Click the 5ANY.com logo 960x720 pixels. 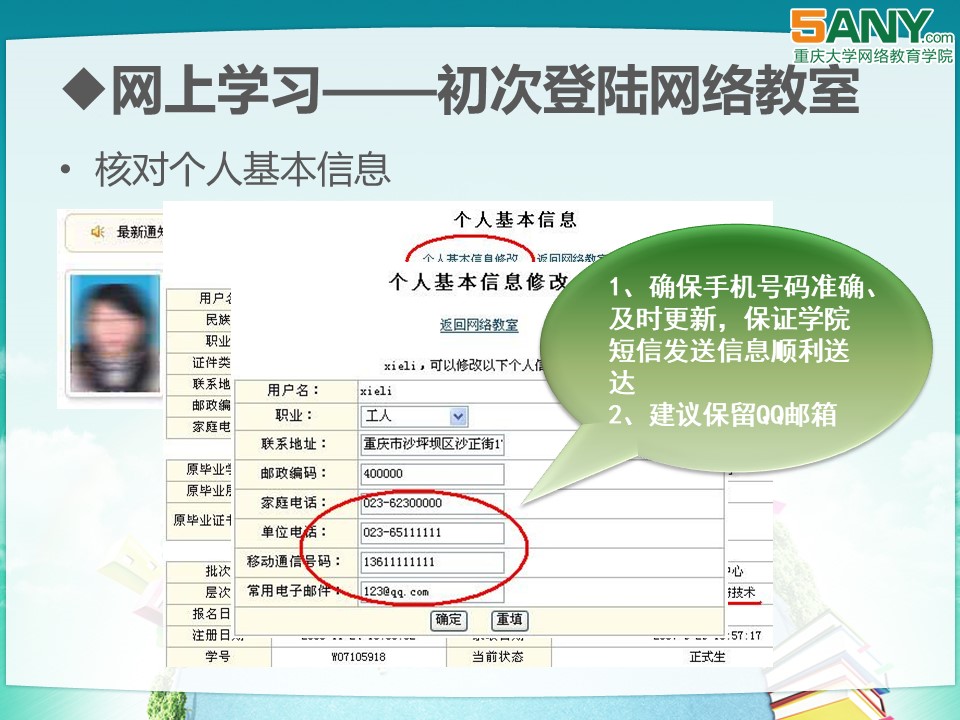(x=869, y=34)
